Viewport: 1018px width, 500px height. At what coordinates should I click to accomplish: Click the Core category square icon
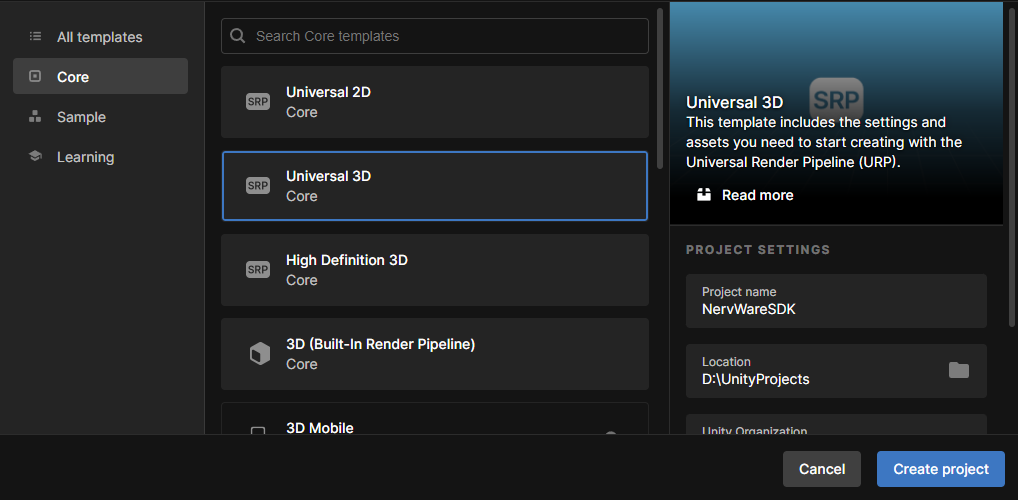[x=35, y=77]
